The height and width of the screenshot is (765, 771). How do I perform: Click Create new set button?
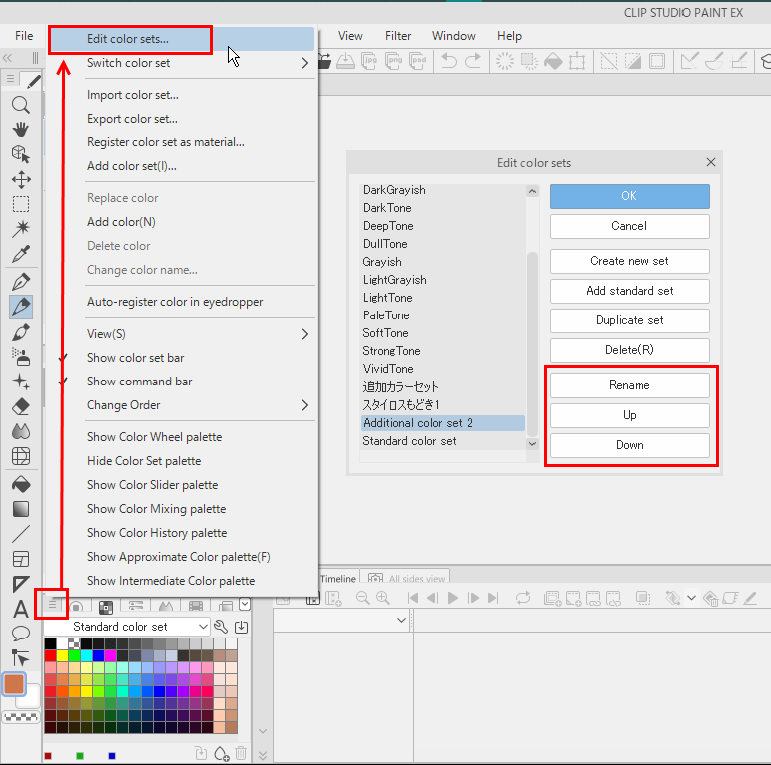[629, 261]
